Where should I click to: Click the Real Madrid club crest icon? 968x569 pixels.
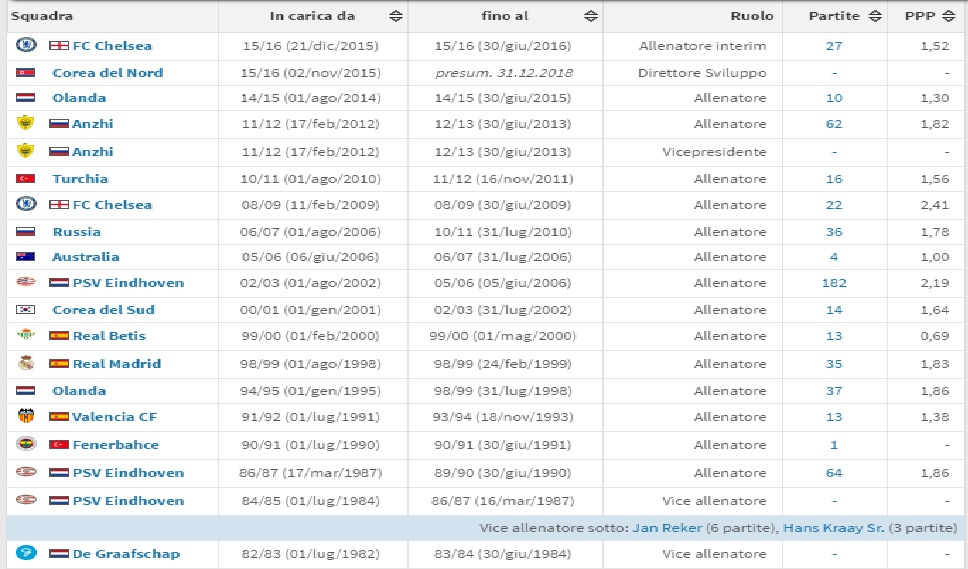pos(26,363)
